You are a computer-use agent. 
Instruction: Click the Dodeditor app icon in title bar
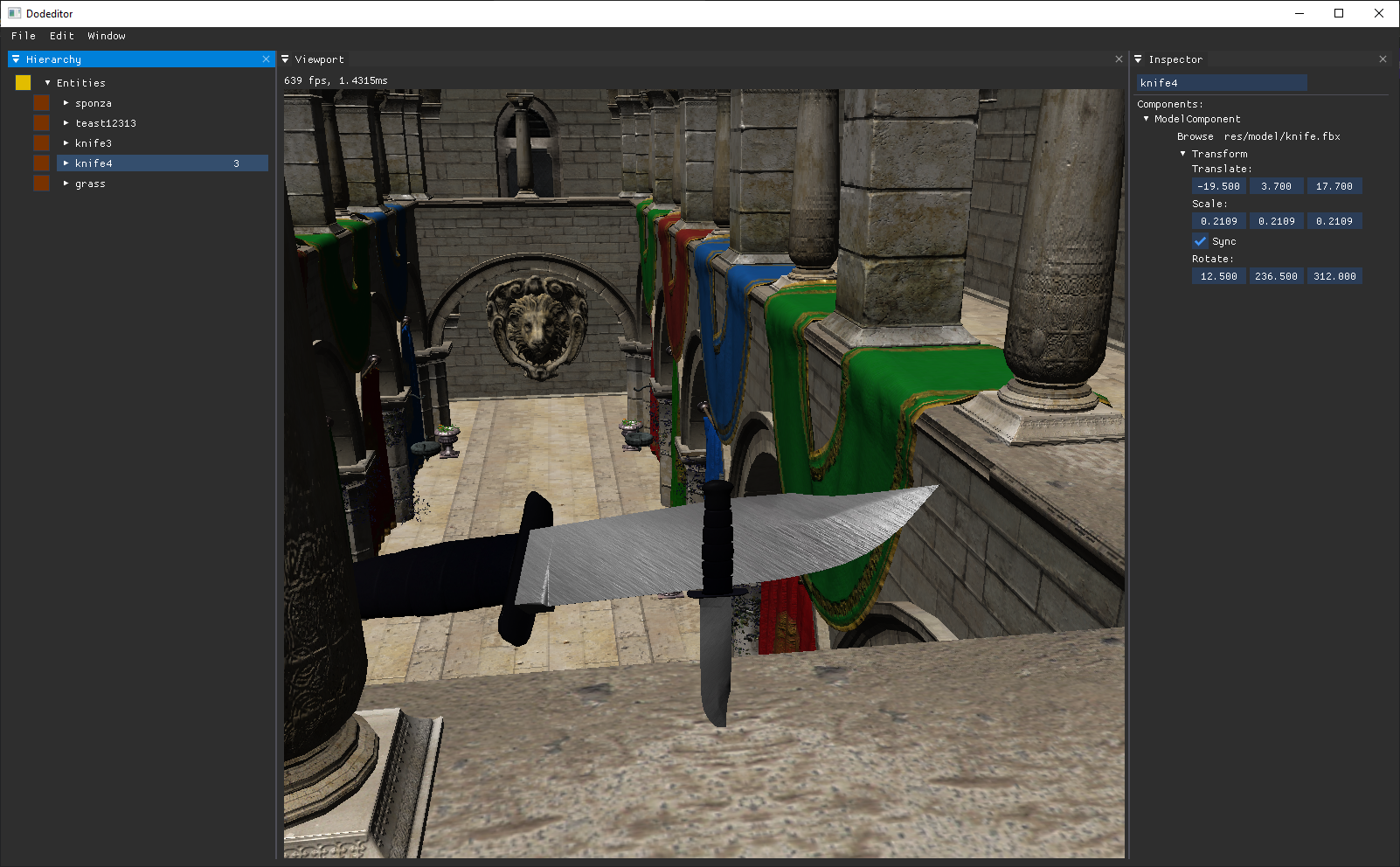point(14,13)
